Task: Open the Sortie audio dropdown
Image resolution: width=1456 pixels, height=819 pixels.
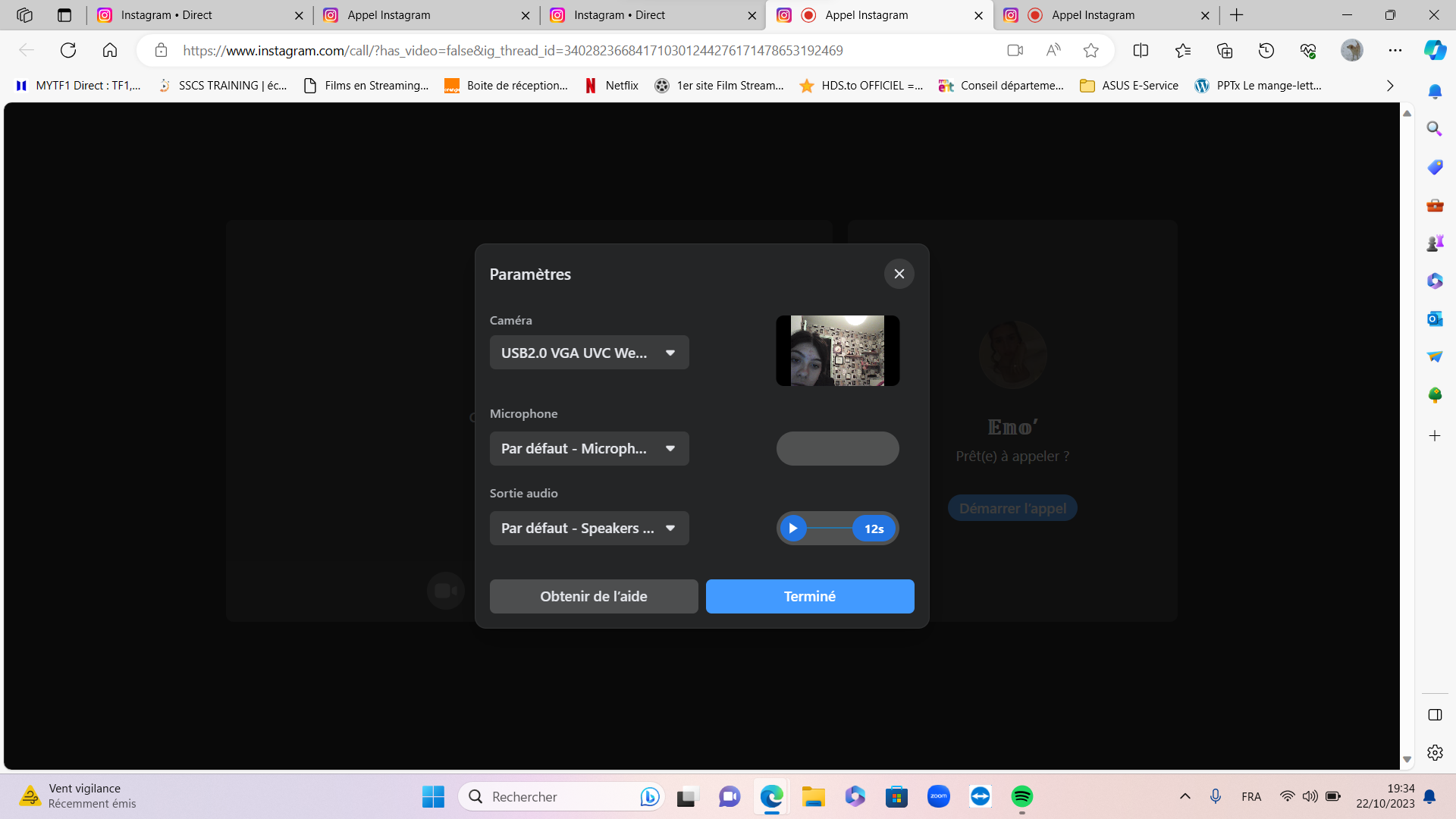Action: 589,528
